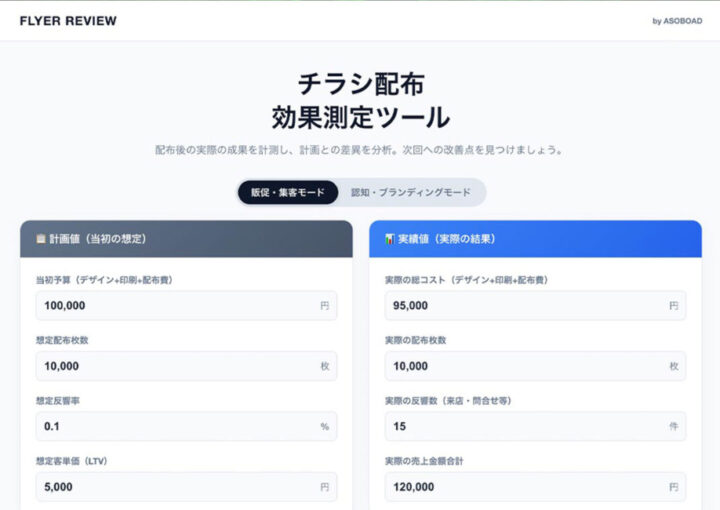Edit the 実際の総コスト field showing 95,000
This screenshot has height=510, width=720.
coord(535,305)
